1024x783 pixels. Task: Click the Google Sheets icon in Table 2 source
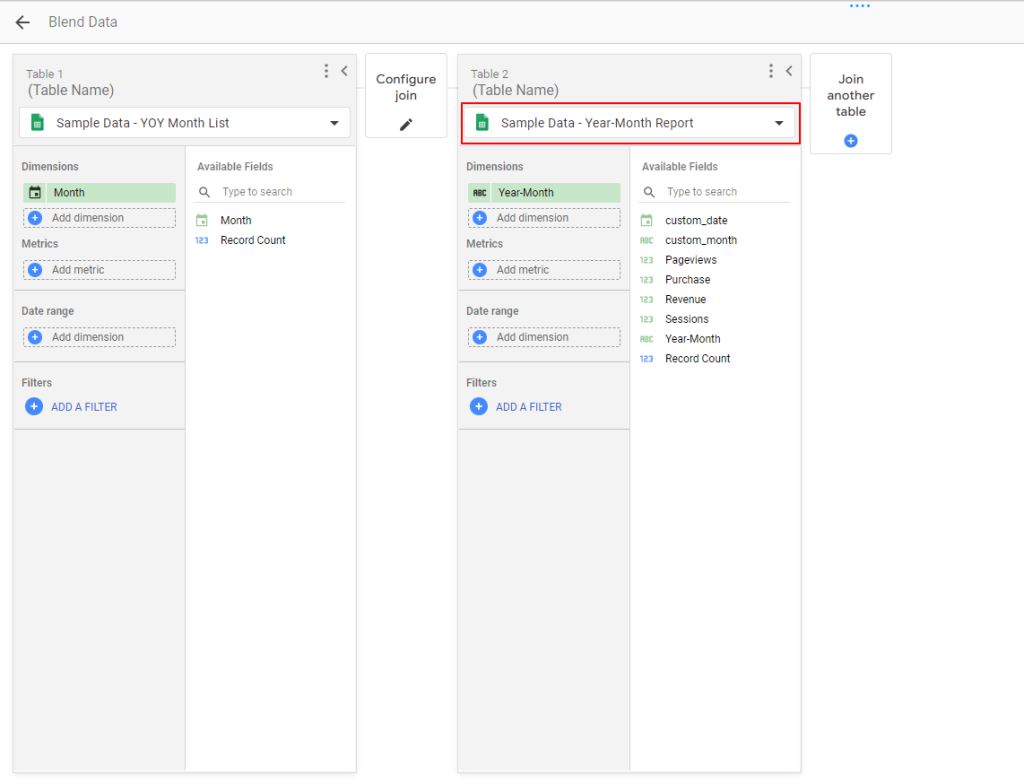pos(482,123)
